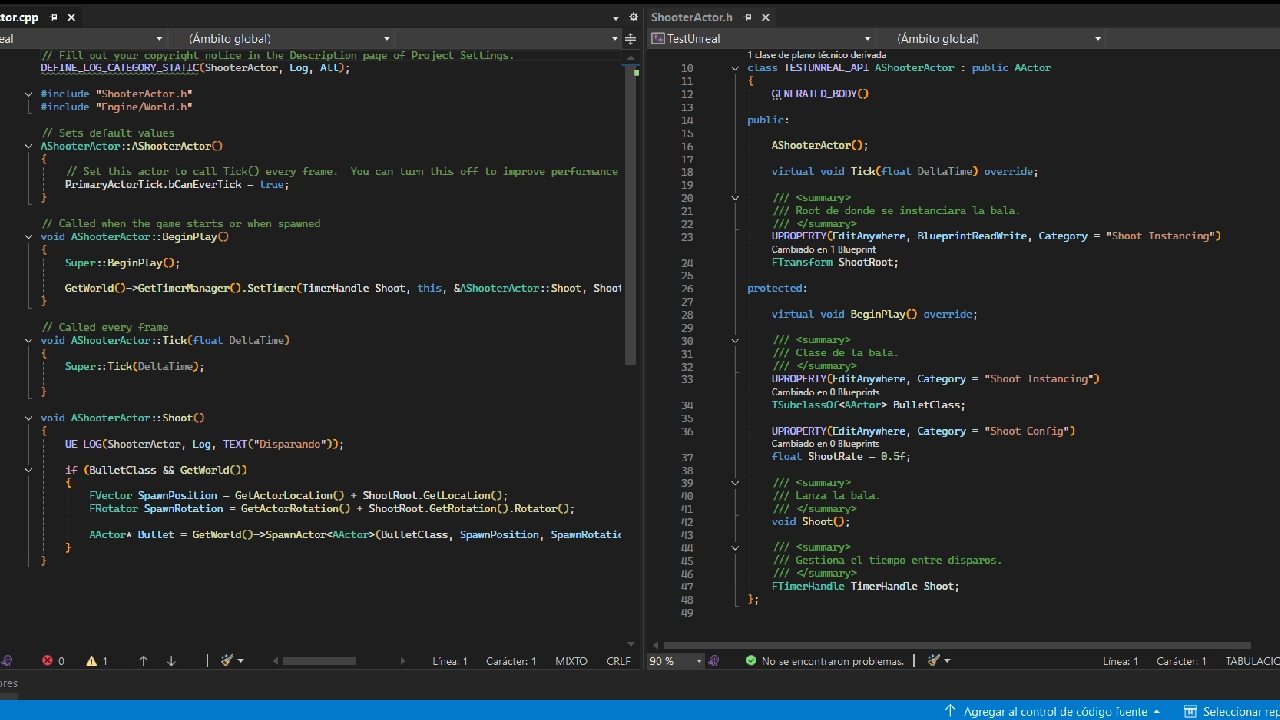The height and width of the screenshot is (720, 1280).
Task: Click the green 'No se encontraron problemas' indicator
Action: (823, 660)
